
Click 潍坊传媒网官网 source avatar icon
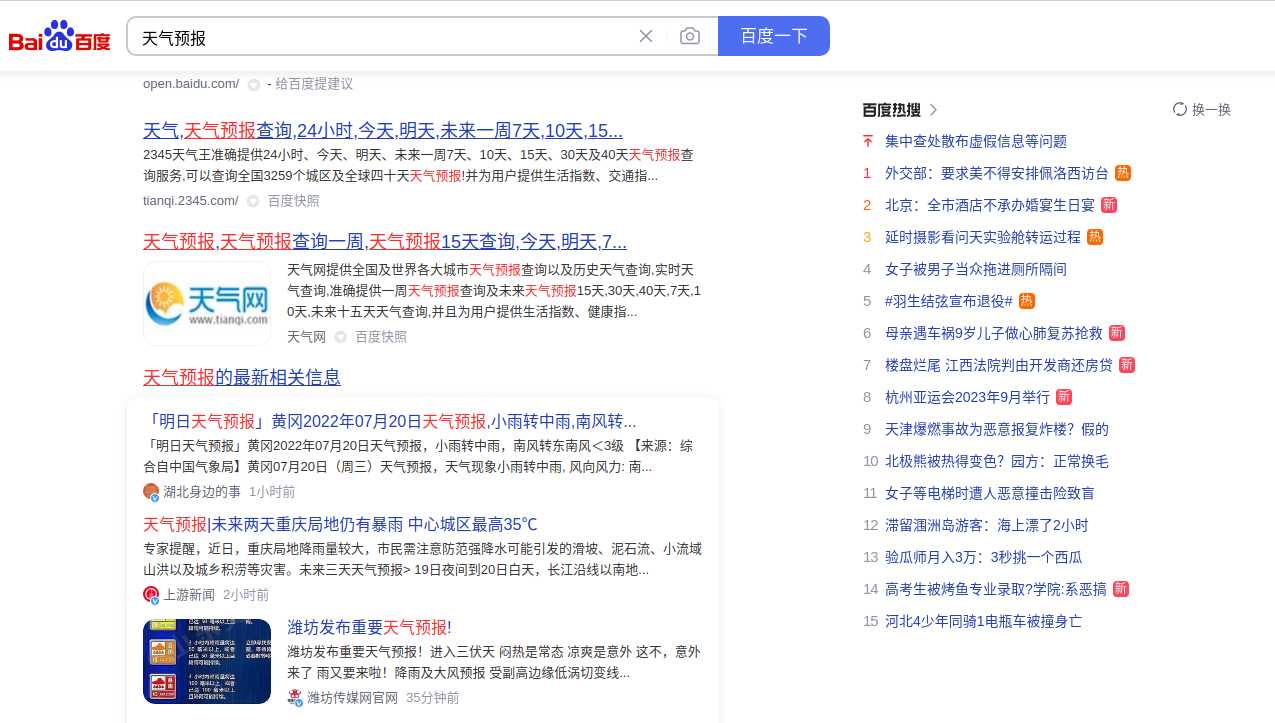pos(295,698)
